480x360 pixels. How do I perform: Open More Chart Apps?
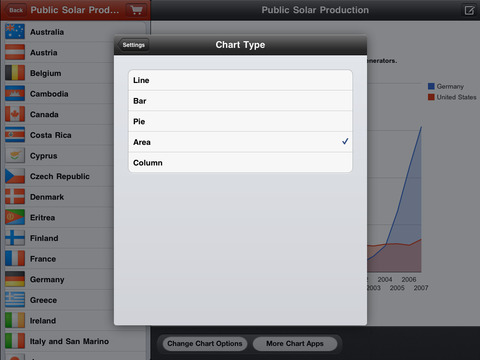(295, 344)
